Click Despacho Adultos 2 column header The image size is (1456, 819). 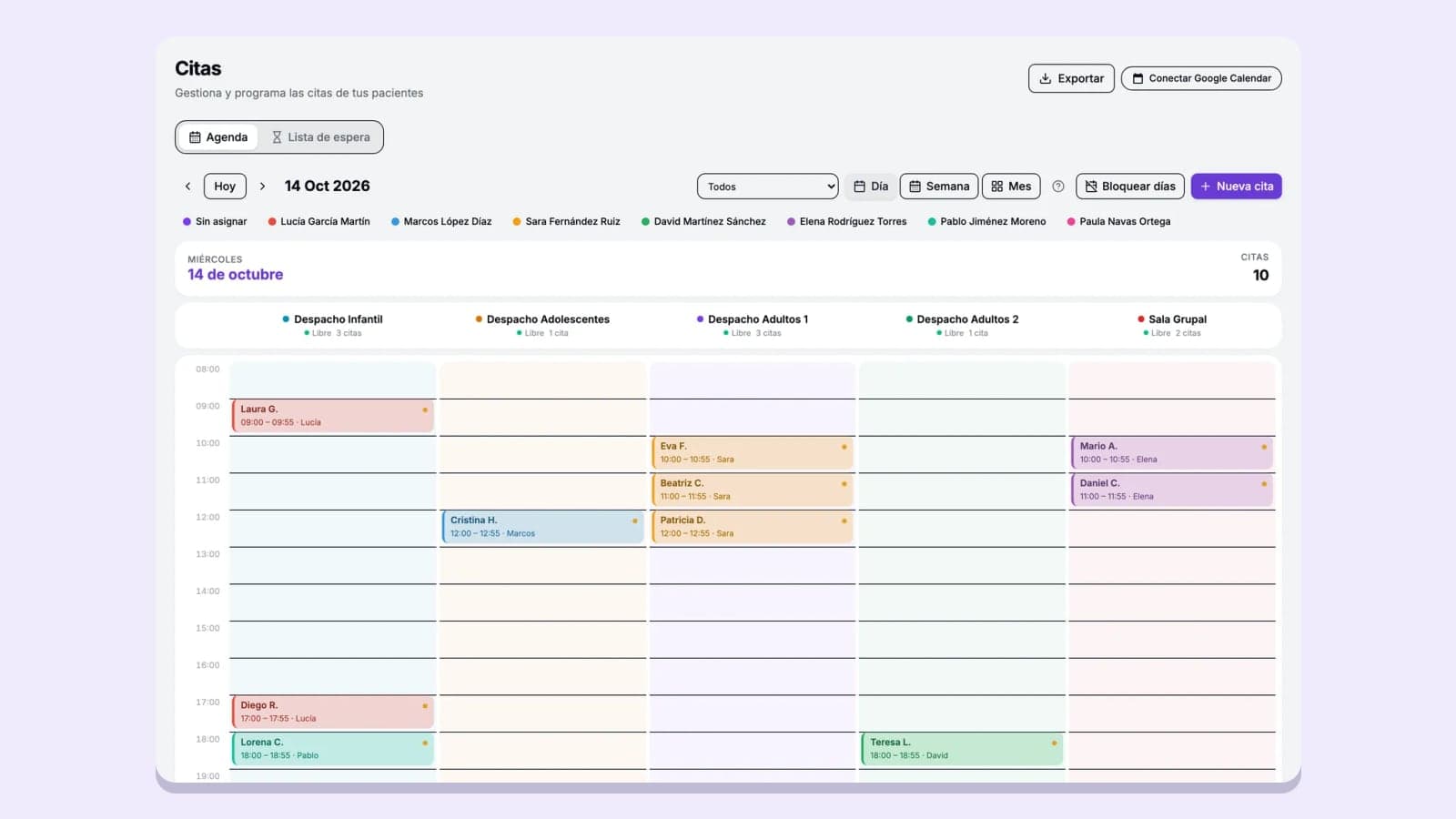[962, 325]
